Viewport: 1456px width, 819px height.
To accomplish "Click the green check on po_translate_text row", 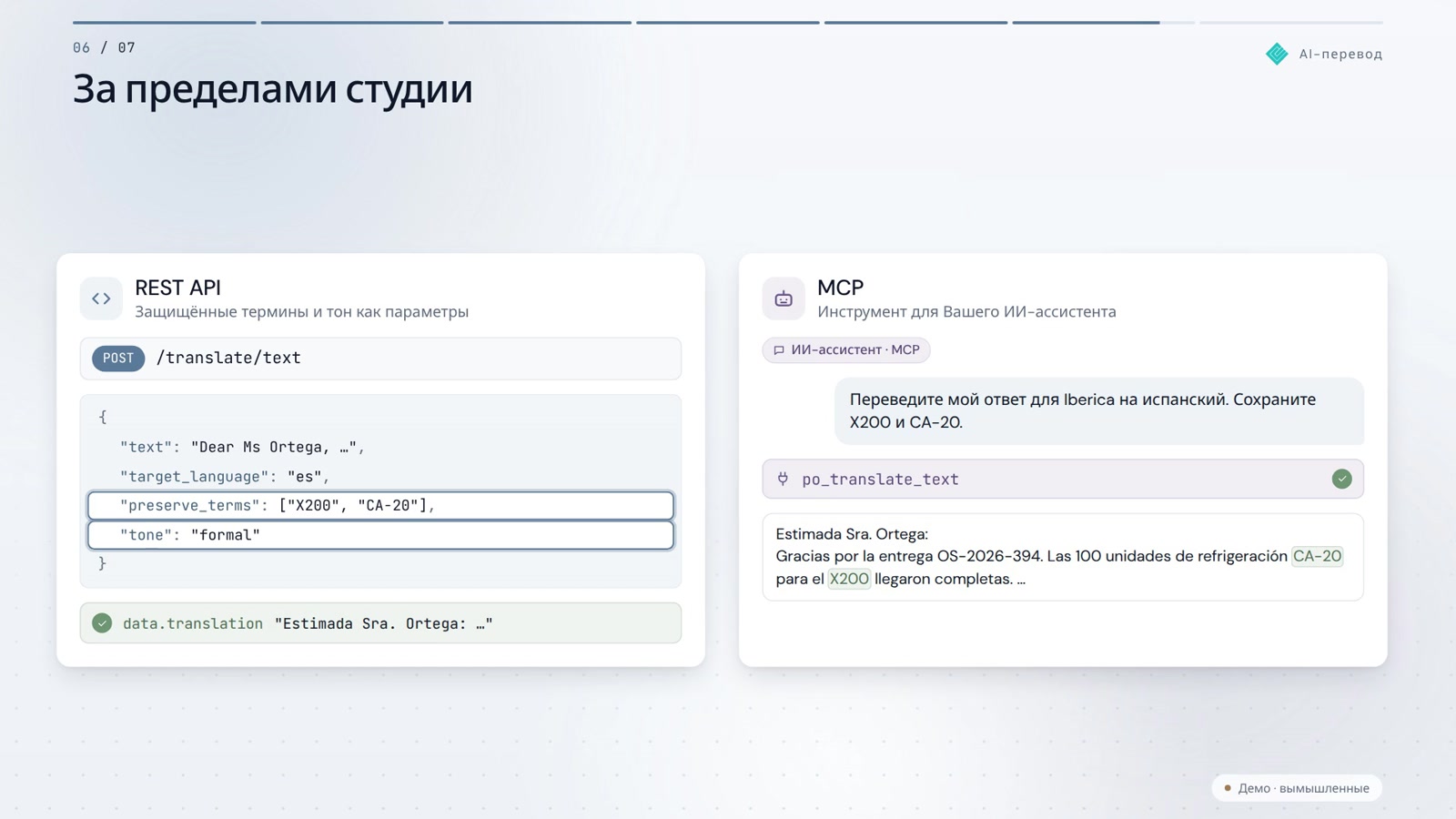I will coord(1341,479).
